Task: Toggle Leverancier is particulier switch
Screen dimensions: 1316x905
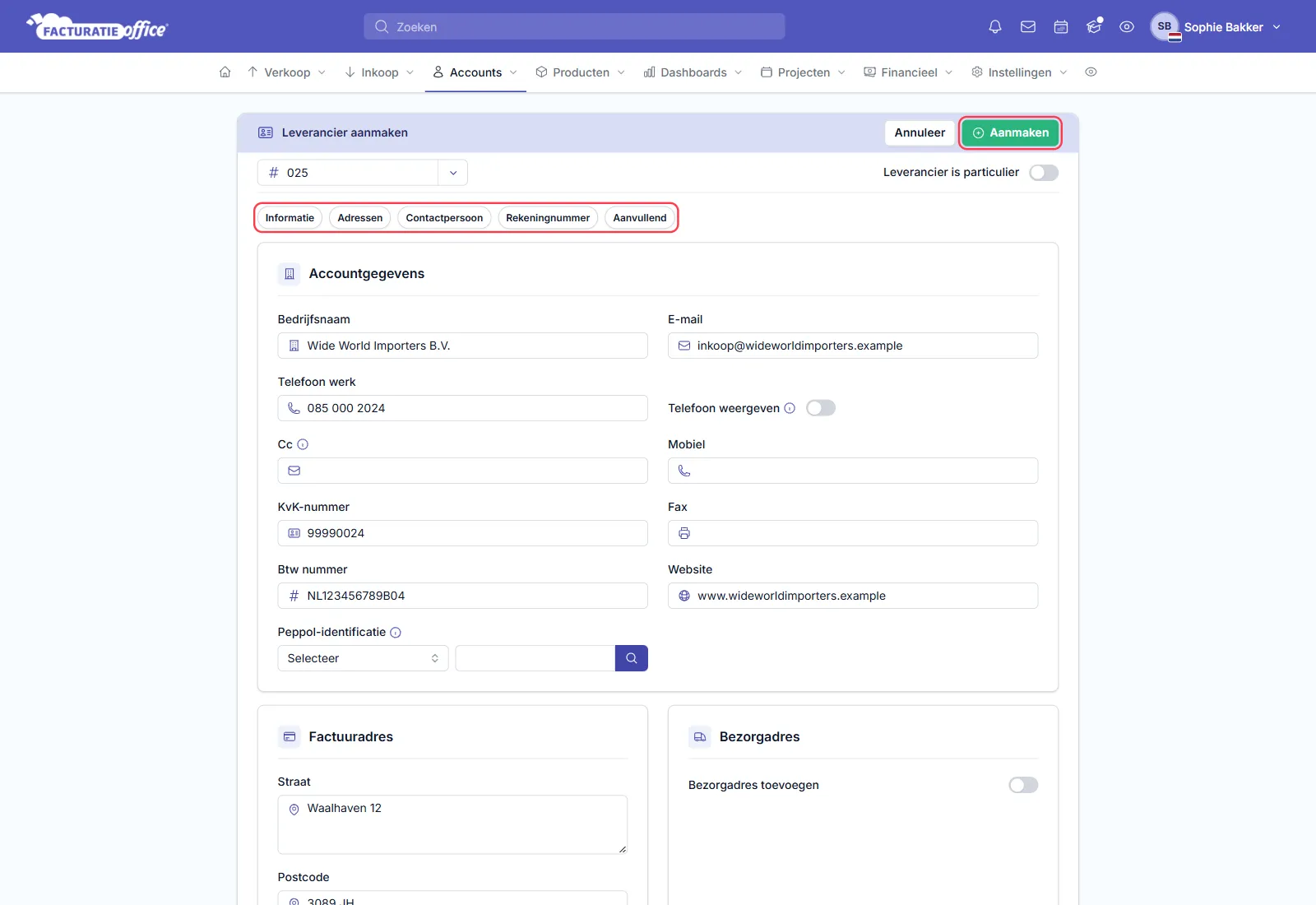Action: (x=1044, y=173)
